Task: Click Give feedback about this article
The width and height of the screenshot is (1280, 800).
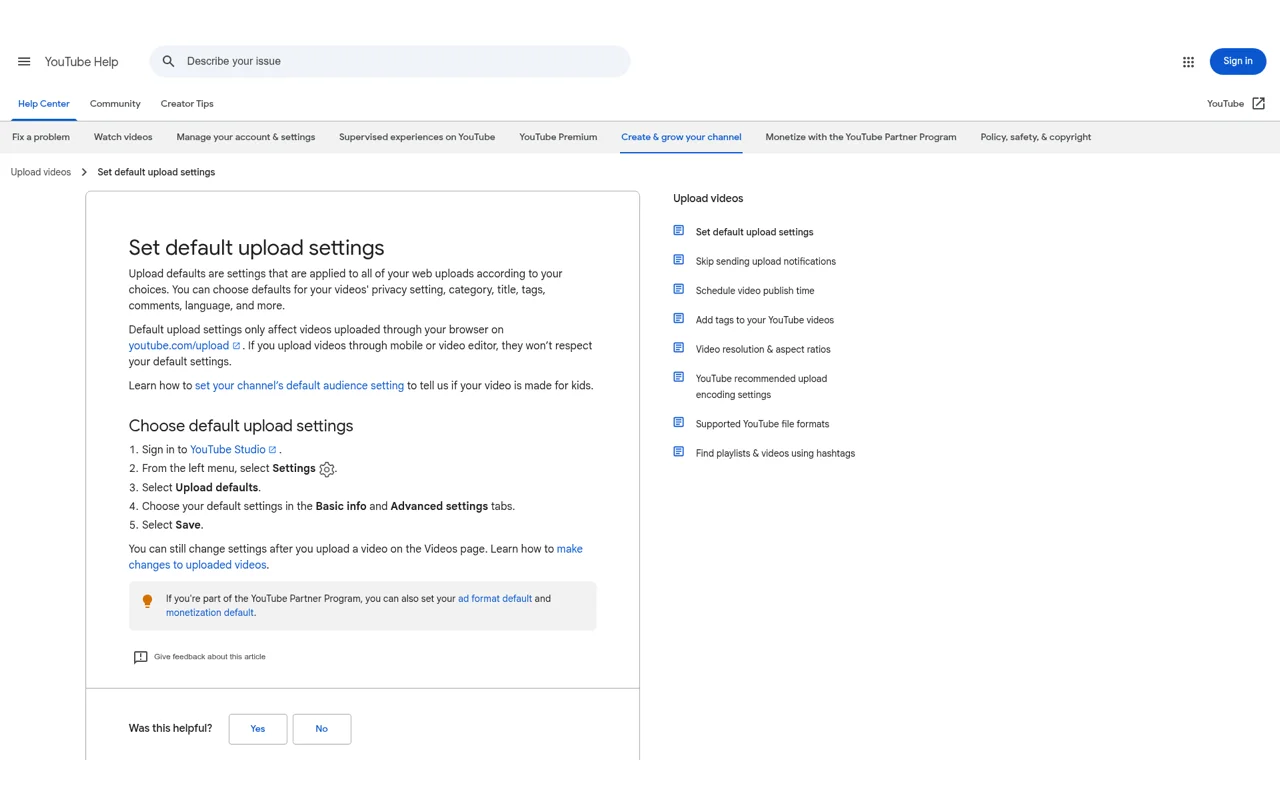Action: pyautogui.click(x=210, y=657)
